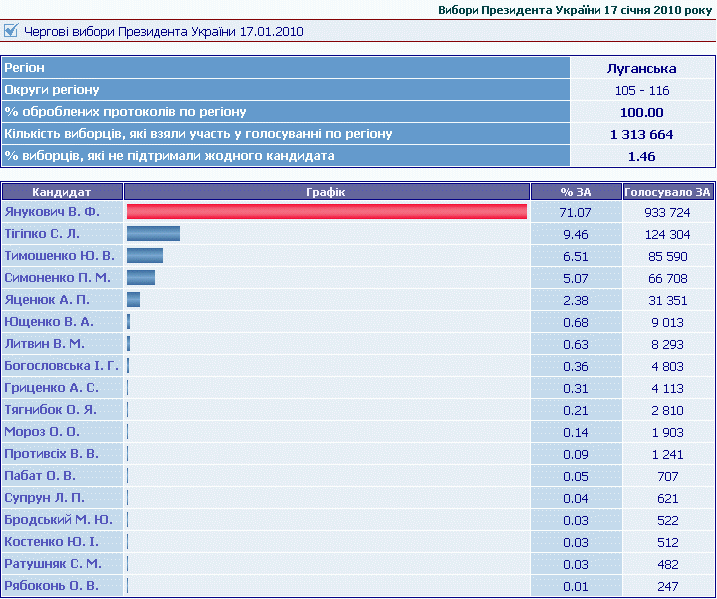717x599 pixels.
Task: Click the red Янукович result bar
Action: point(326,212)
